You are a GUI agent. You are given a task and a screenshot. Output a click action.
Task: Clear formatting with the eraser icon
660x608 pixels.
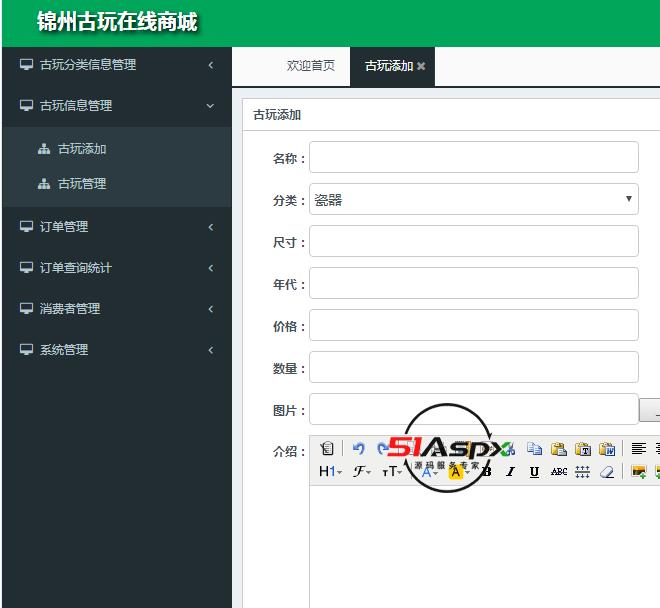tap(607, 472)
